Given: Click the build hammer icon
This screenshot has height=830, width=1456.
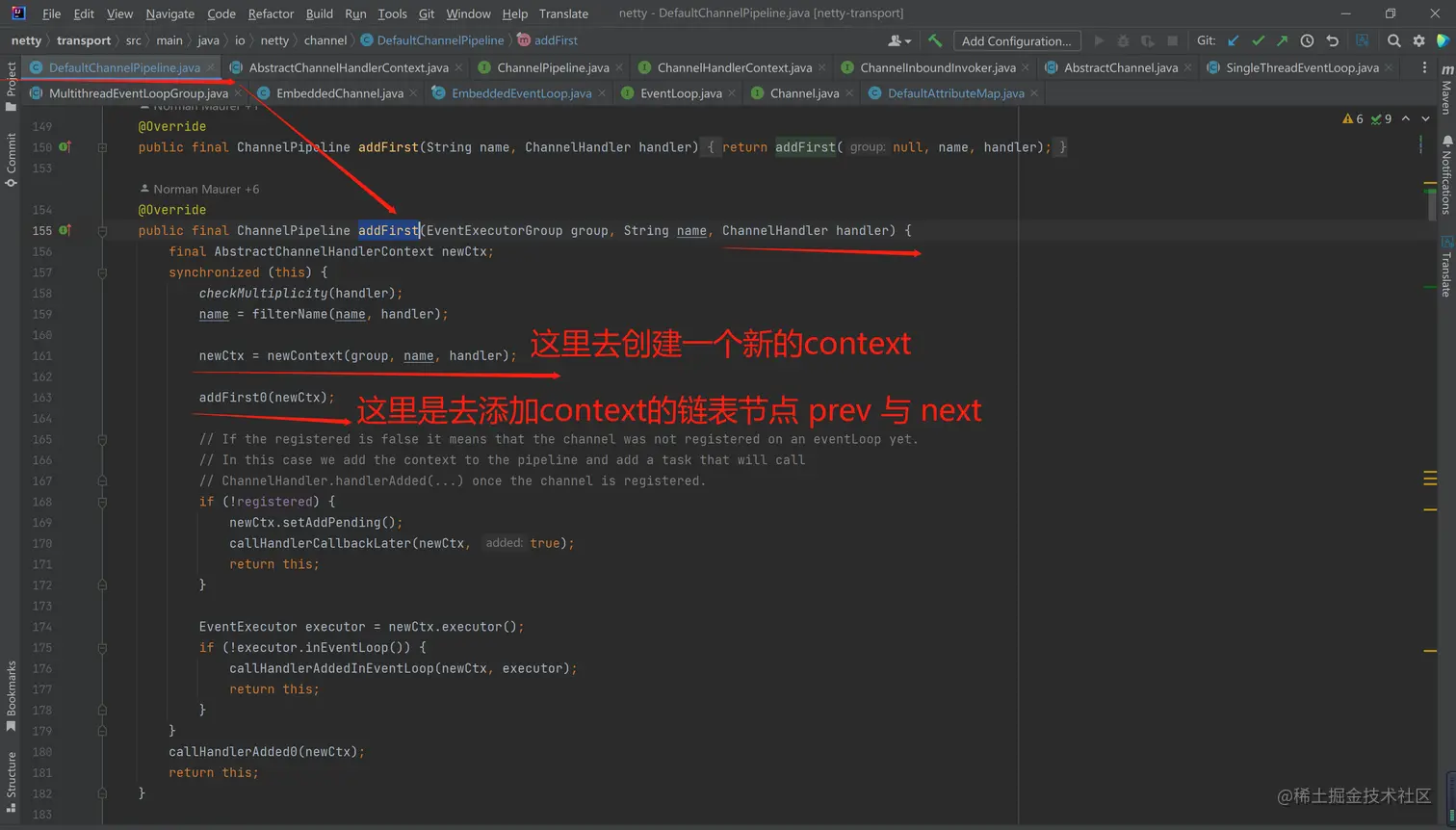Looking at the screenshot, I should click(934, 40).
